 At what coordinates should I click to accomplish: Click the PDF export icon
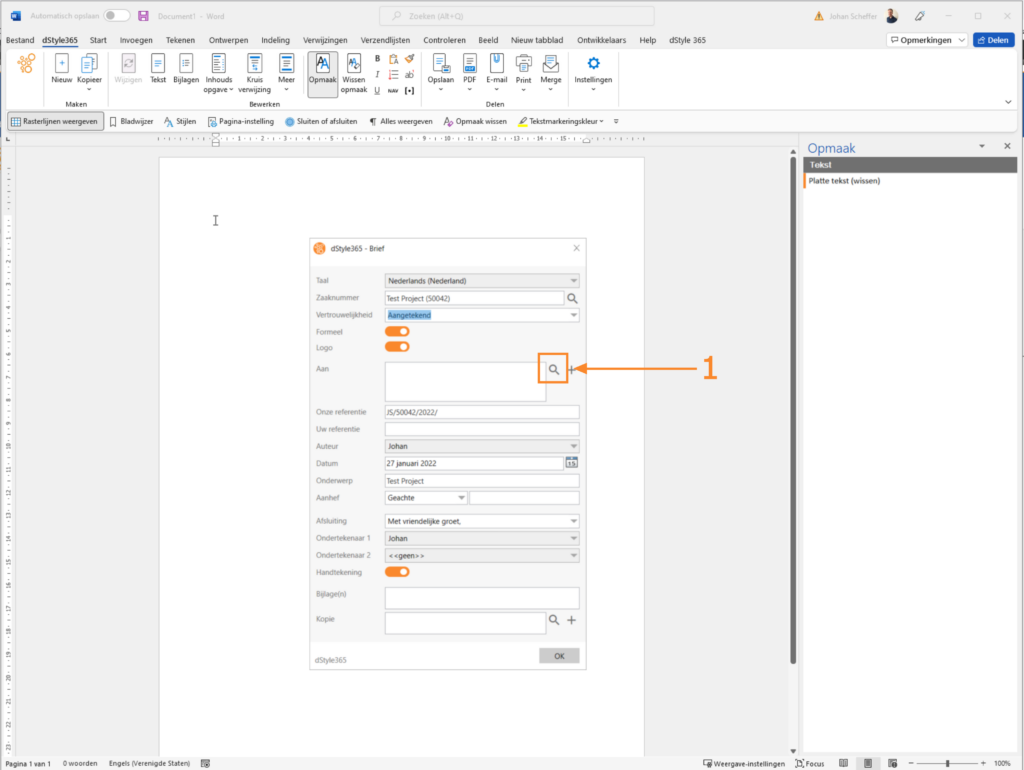(x=470, y=64)
